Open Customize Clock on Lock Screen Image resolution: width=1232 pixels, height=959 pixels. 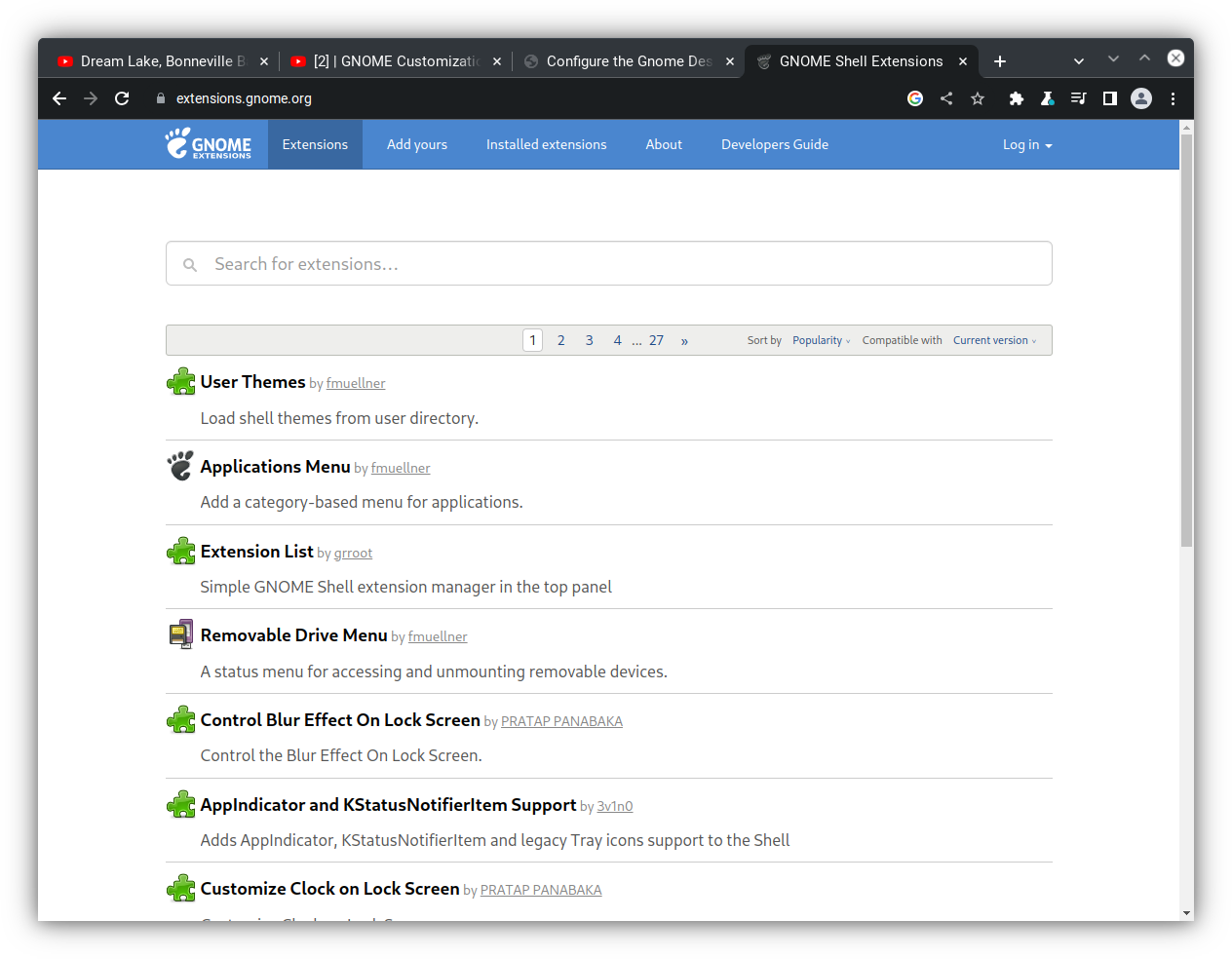coord(330,889)
